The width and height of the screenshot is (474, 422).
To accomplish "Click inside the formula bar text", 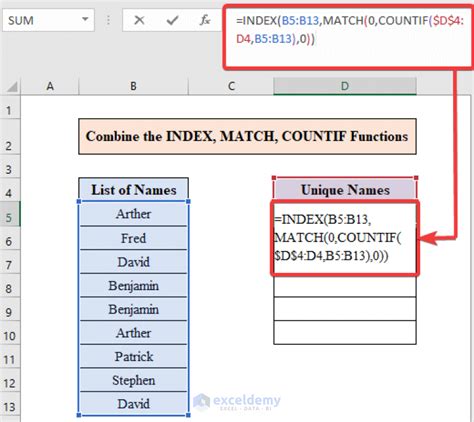I will click(349, 30).
